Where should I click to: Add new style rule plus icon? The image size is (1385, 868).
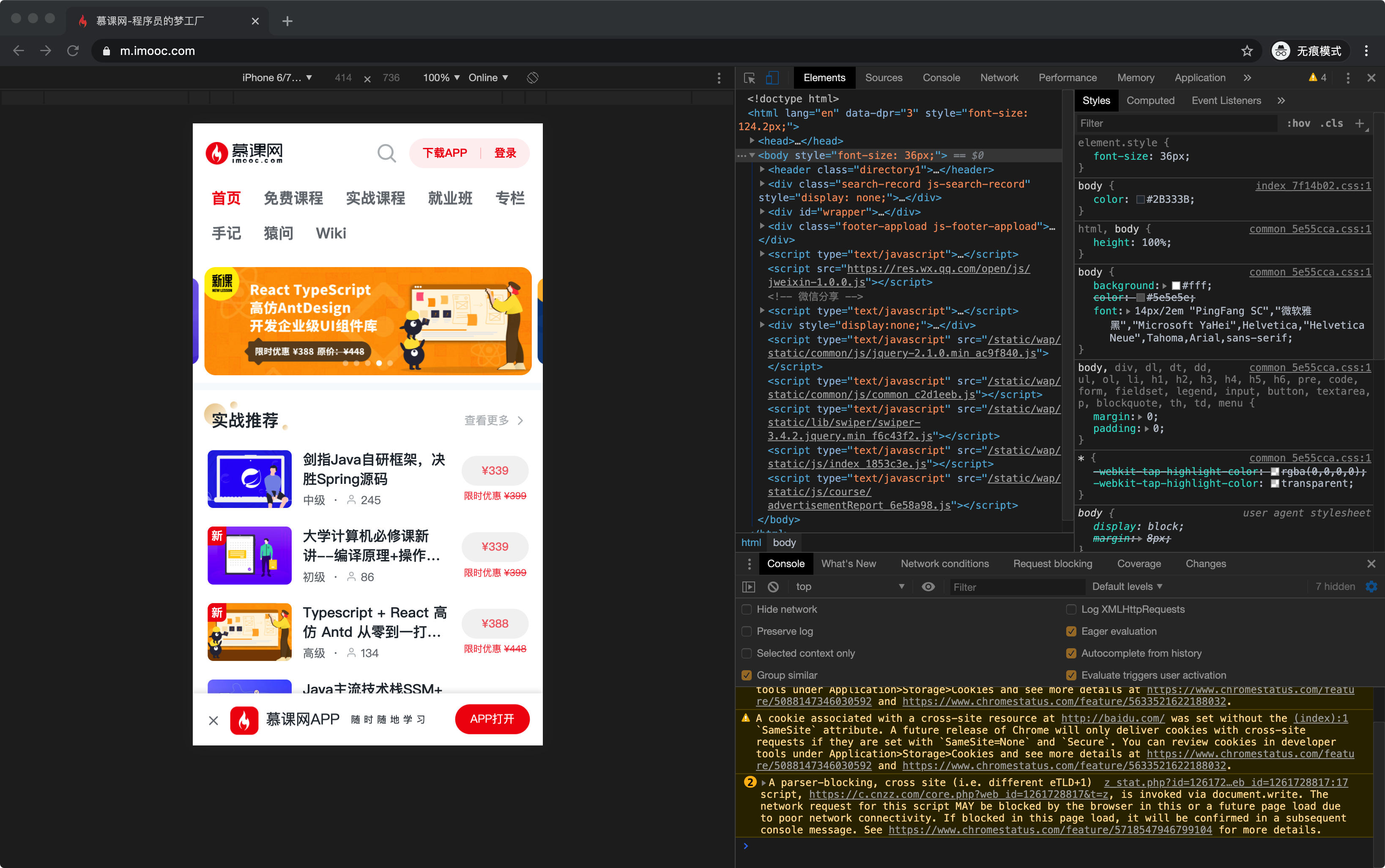click(1359, 123)
